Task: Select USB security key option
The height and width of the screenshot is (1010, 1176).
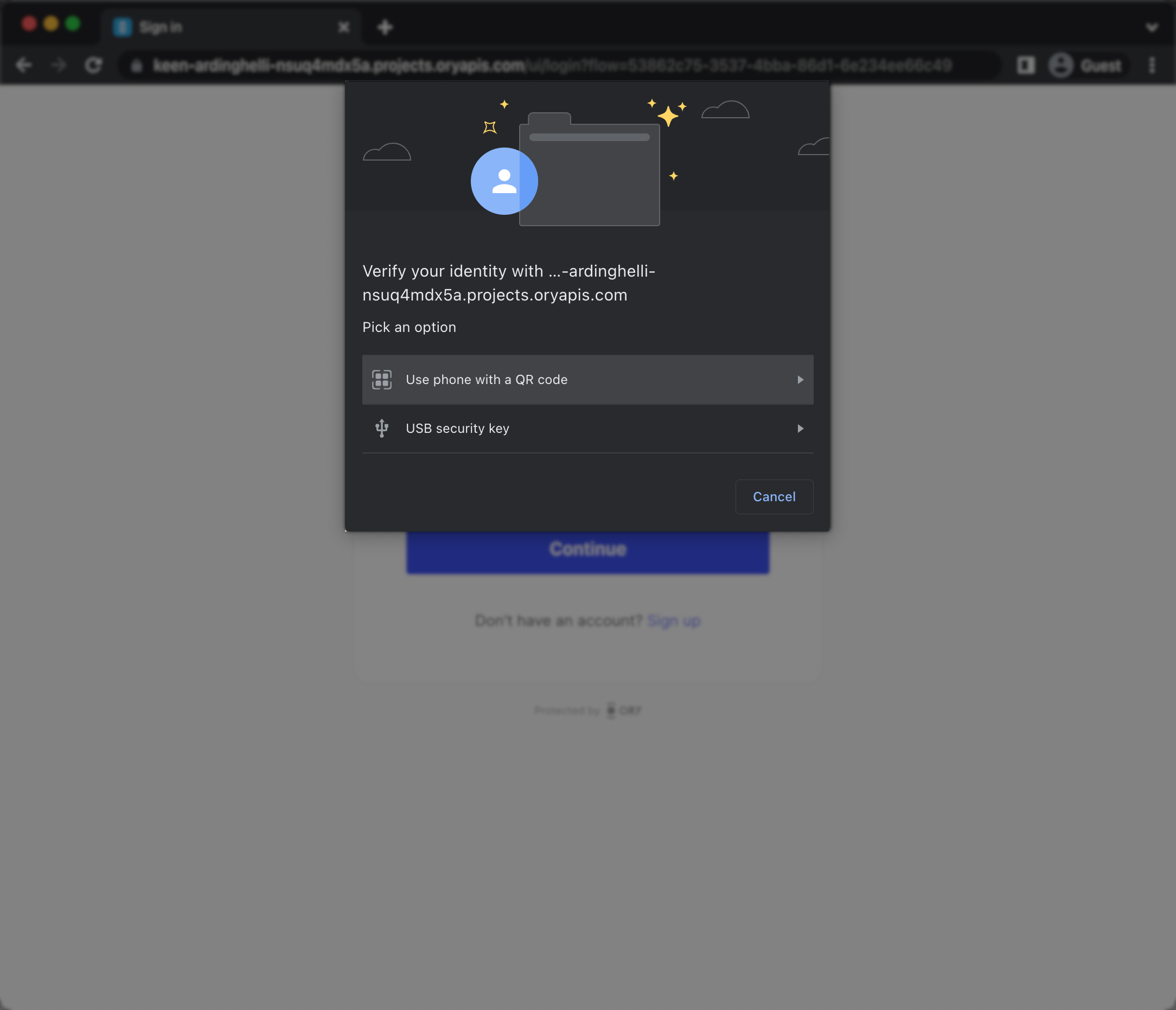Action: (x=588, y=428)
